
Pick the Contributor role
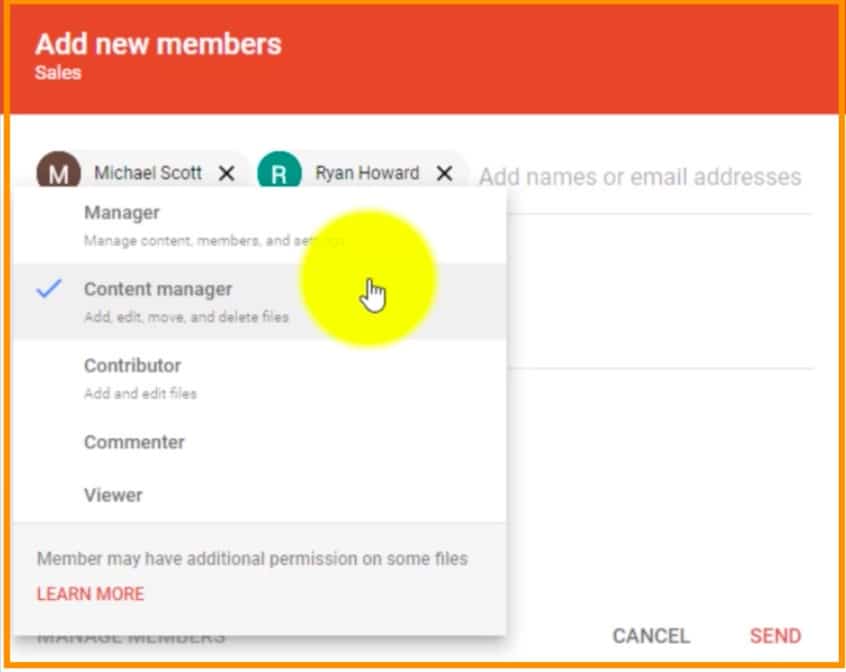(x=132, y=366)
